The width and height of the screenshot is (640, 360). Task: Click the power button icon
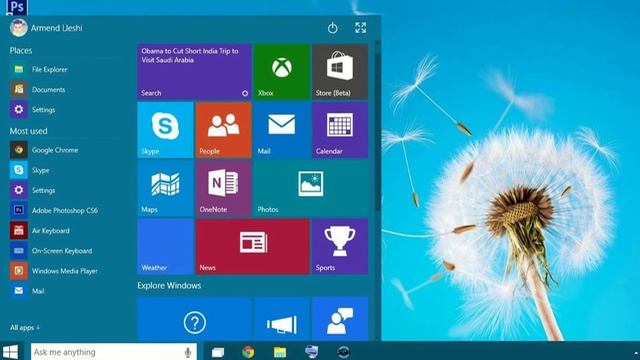pos(333,28)
